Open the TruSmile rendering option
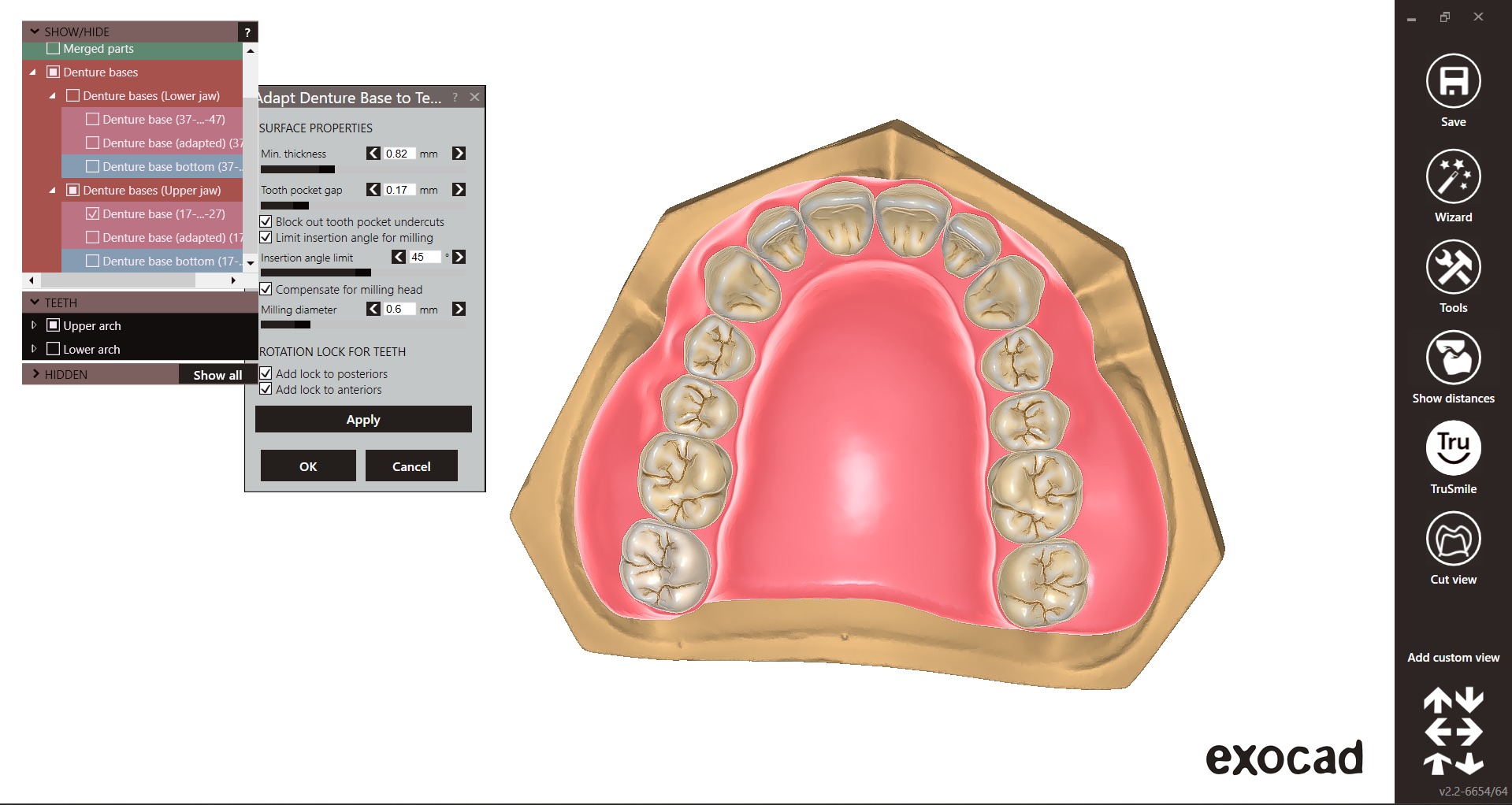The image size is (1512, 805). coord(1453,448)
